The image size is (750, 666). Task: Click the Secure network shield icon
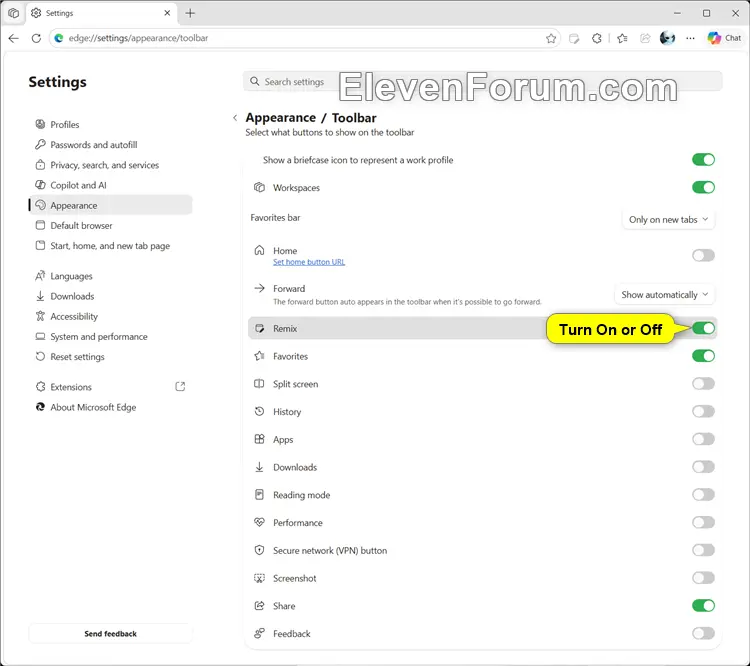[259, 550]
